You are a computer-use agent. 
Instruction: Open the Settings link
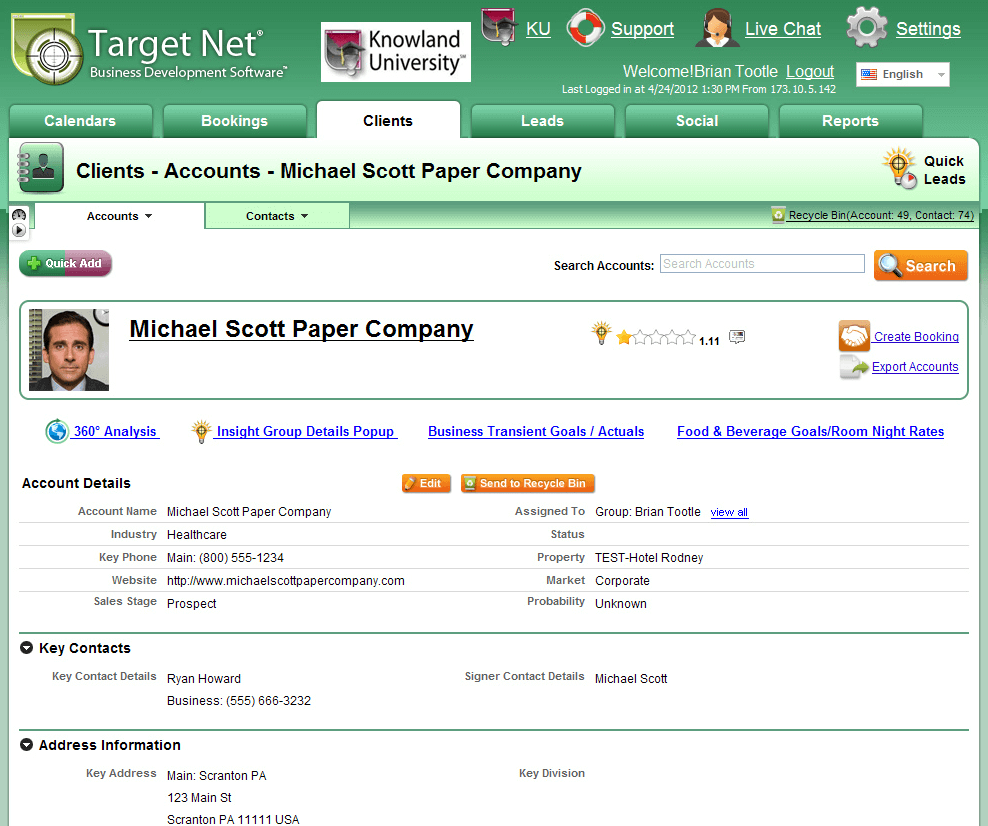[928, 29]
